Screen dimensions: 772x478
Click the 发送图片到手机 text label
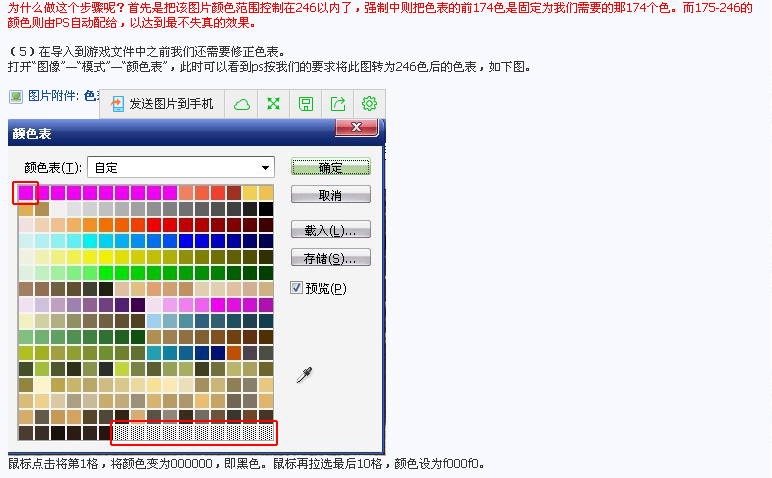tap(171, 104)
